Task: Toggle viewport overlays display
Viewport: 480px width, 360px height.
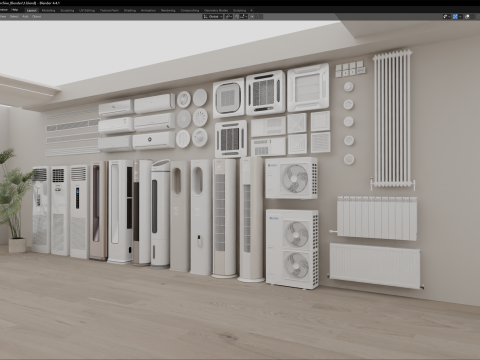Action: [467, 16]
